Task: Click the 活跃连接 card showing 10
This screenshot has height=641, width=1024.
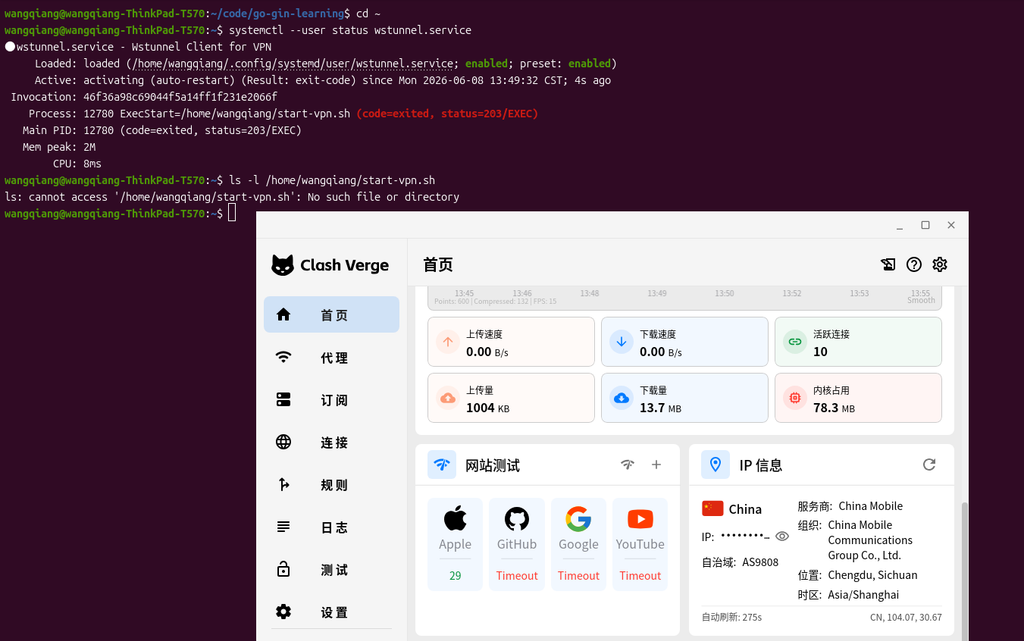Action: pos(858,342)
